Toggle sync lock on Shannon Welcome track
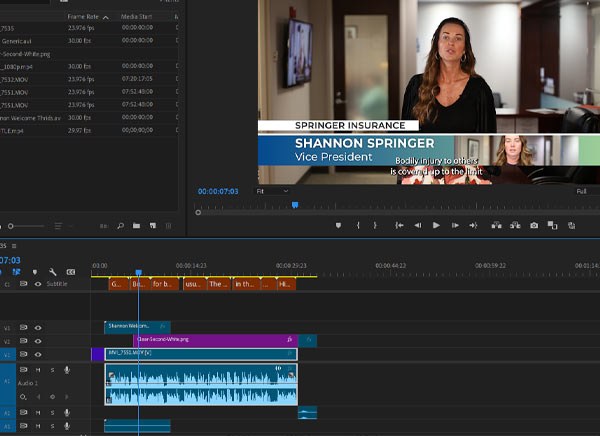Viewport: 600px width, 436px height. point(23,328)
